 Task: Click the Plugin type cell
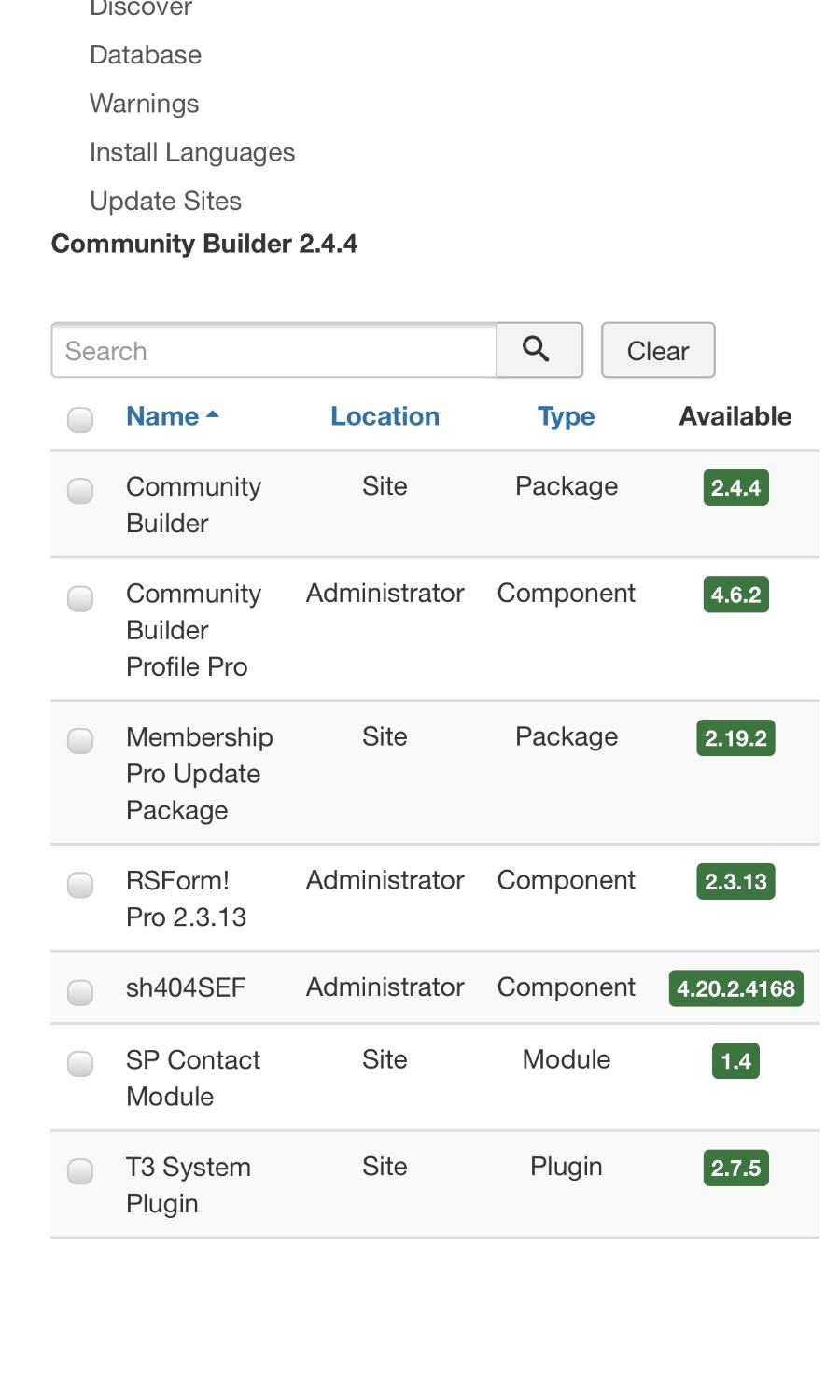(567, 1167)
